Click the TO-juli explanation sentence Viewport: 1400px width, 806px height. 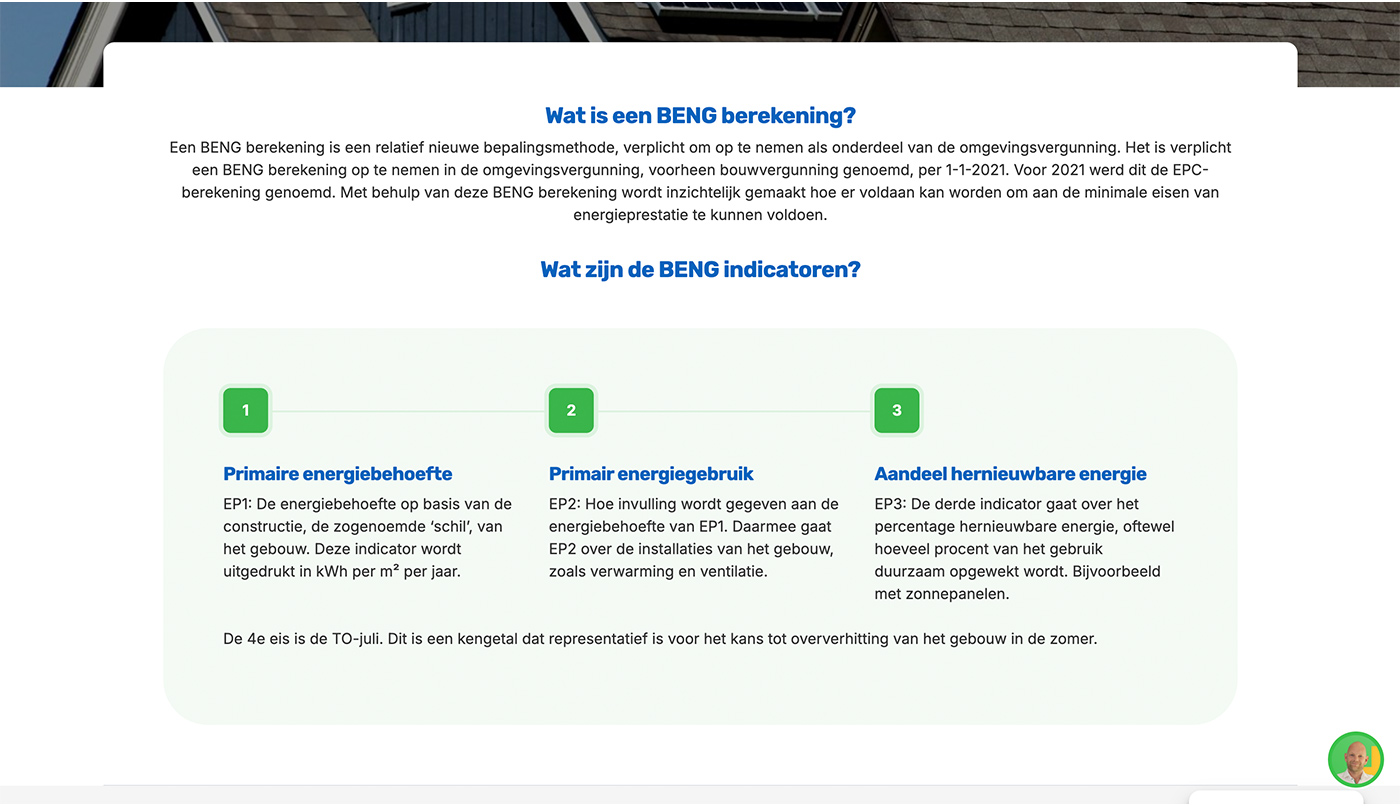coord(660,639)
